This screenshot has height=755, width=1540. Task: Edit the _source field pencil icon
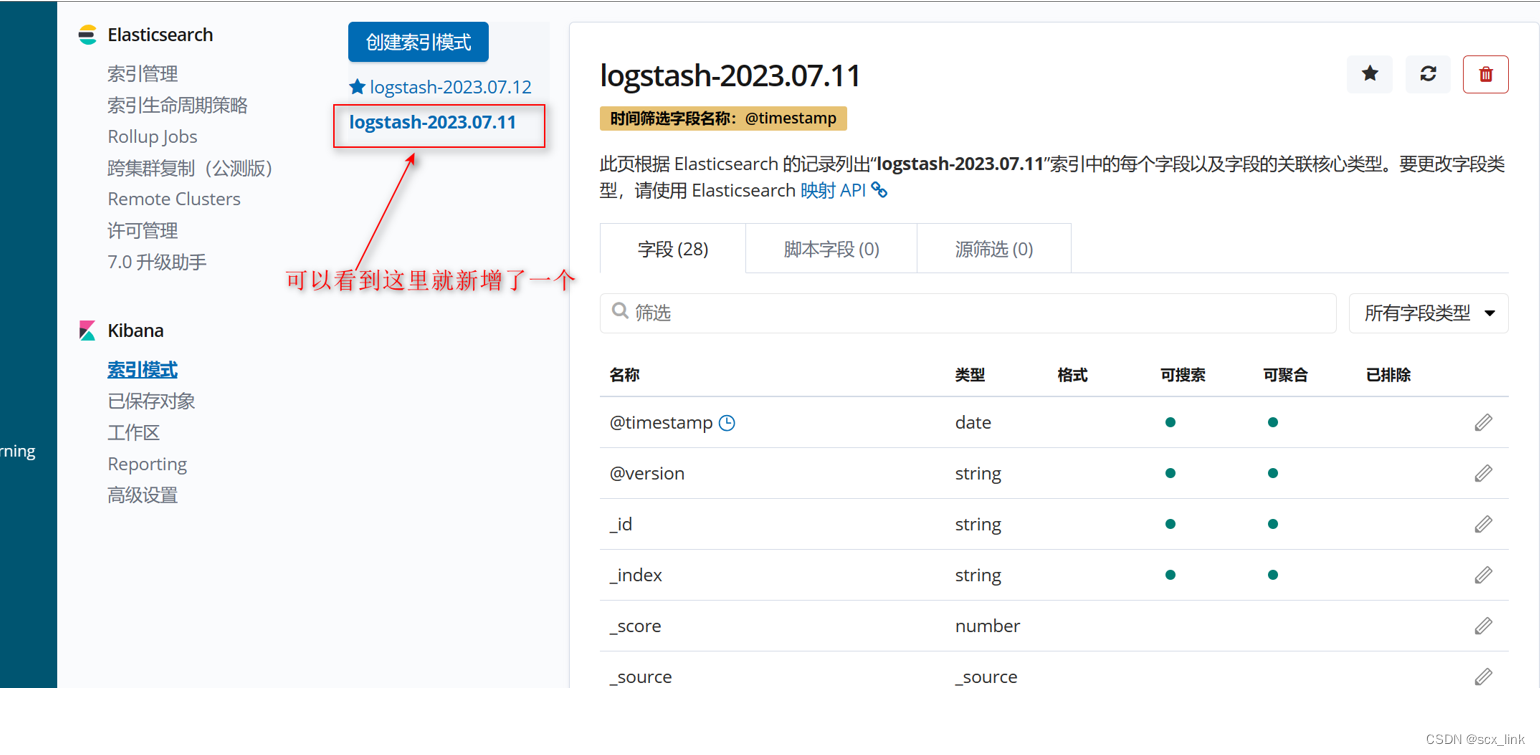[1483, 677]
